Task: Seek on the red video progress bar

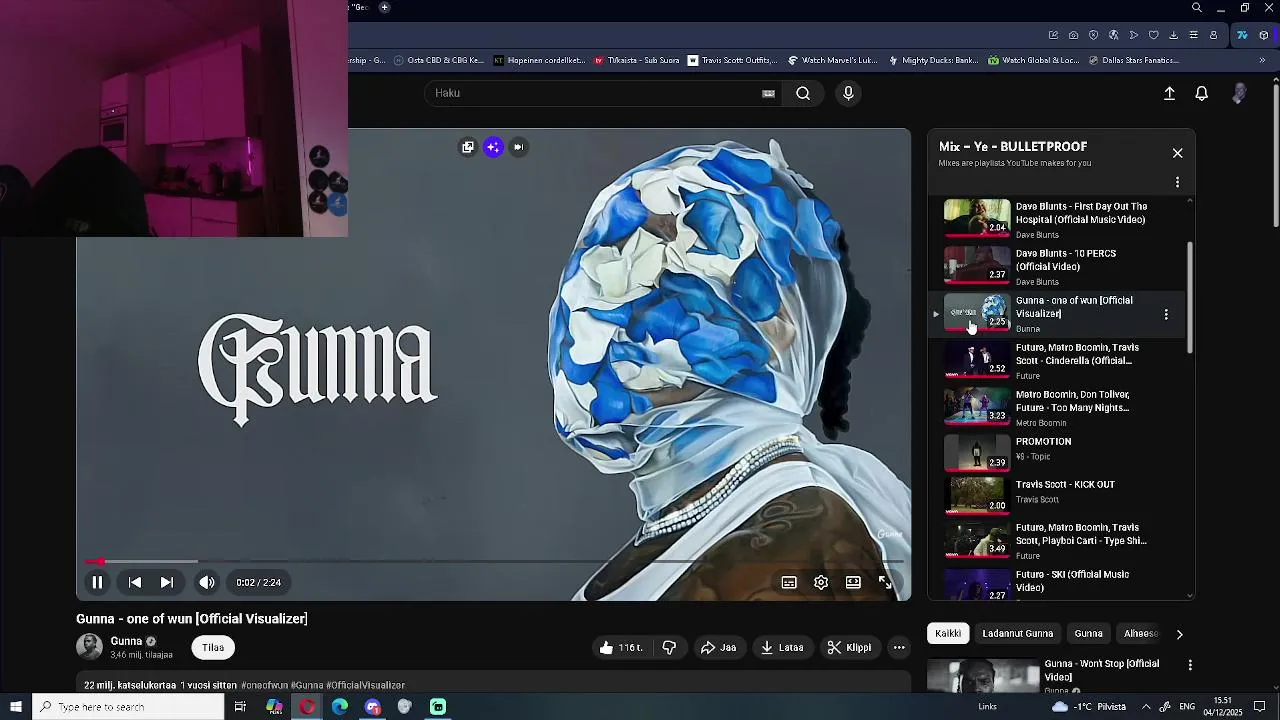Action: [x=493, y=562]
